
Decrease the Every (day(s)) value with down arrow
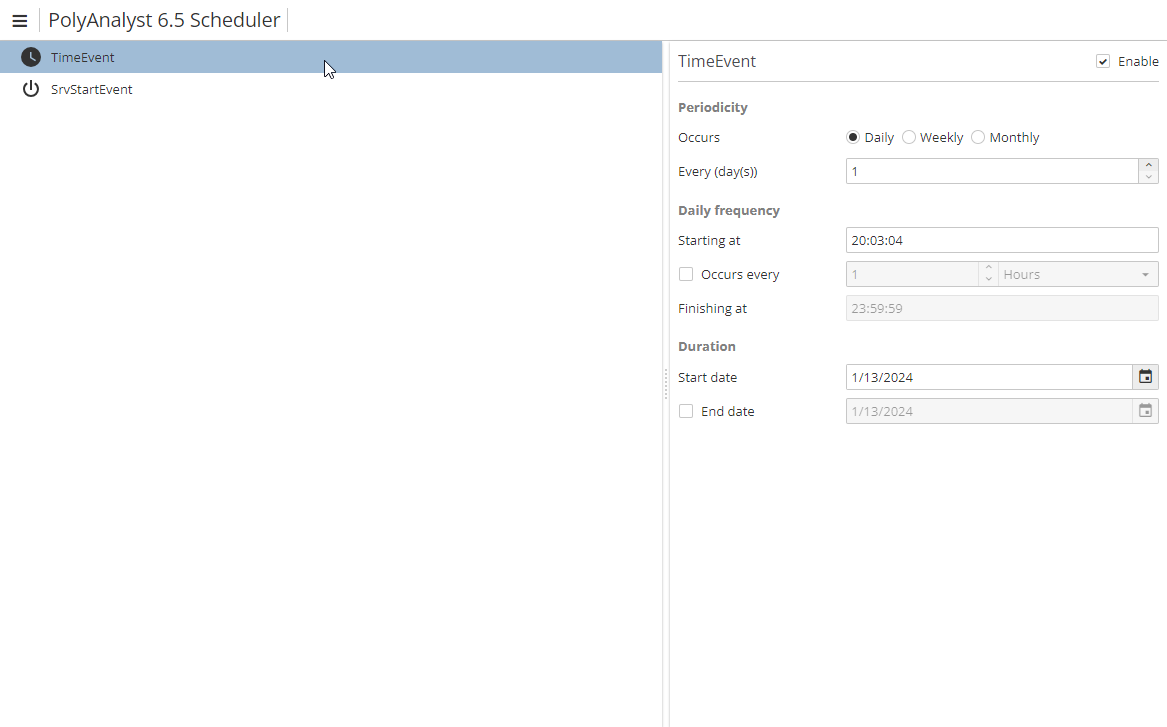[1149, 177]
